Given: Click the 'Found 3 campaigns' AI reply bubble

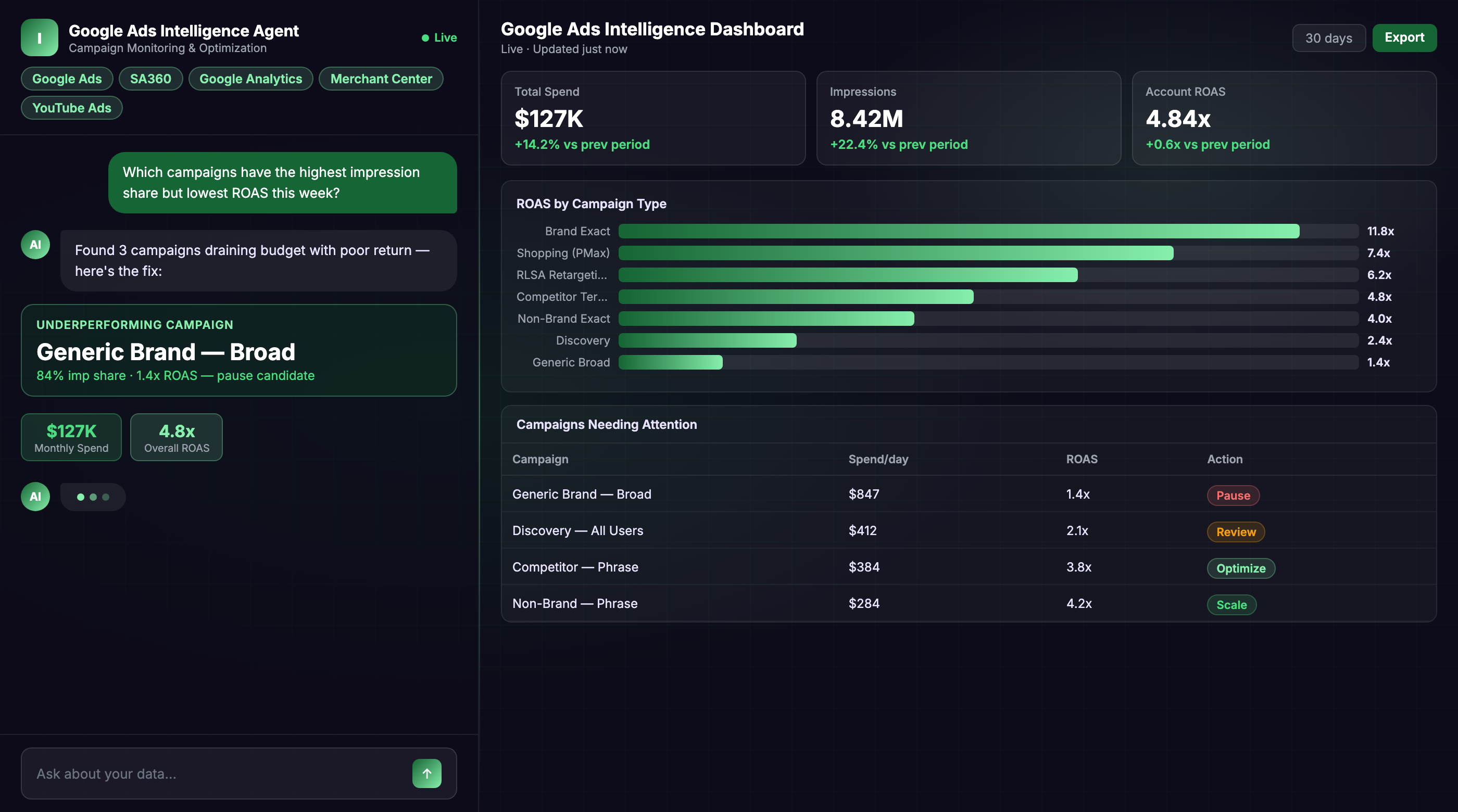Looking at the screenshot, I should pos(259,261).
